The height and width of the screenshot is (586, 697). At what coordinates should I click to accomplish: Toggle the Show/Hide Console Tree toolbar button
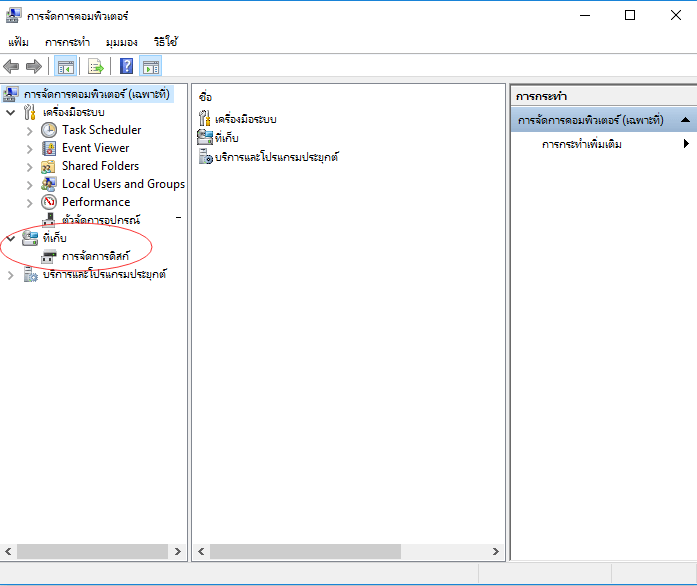click(65, 67)
